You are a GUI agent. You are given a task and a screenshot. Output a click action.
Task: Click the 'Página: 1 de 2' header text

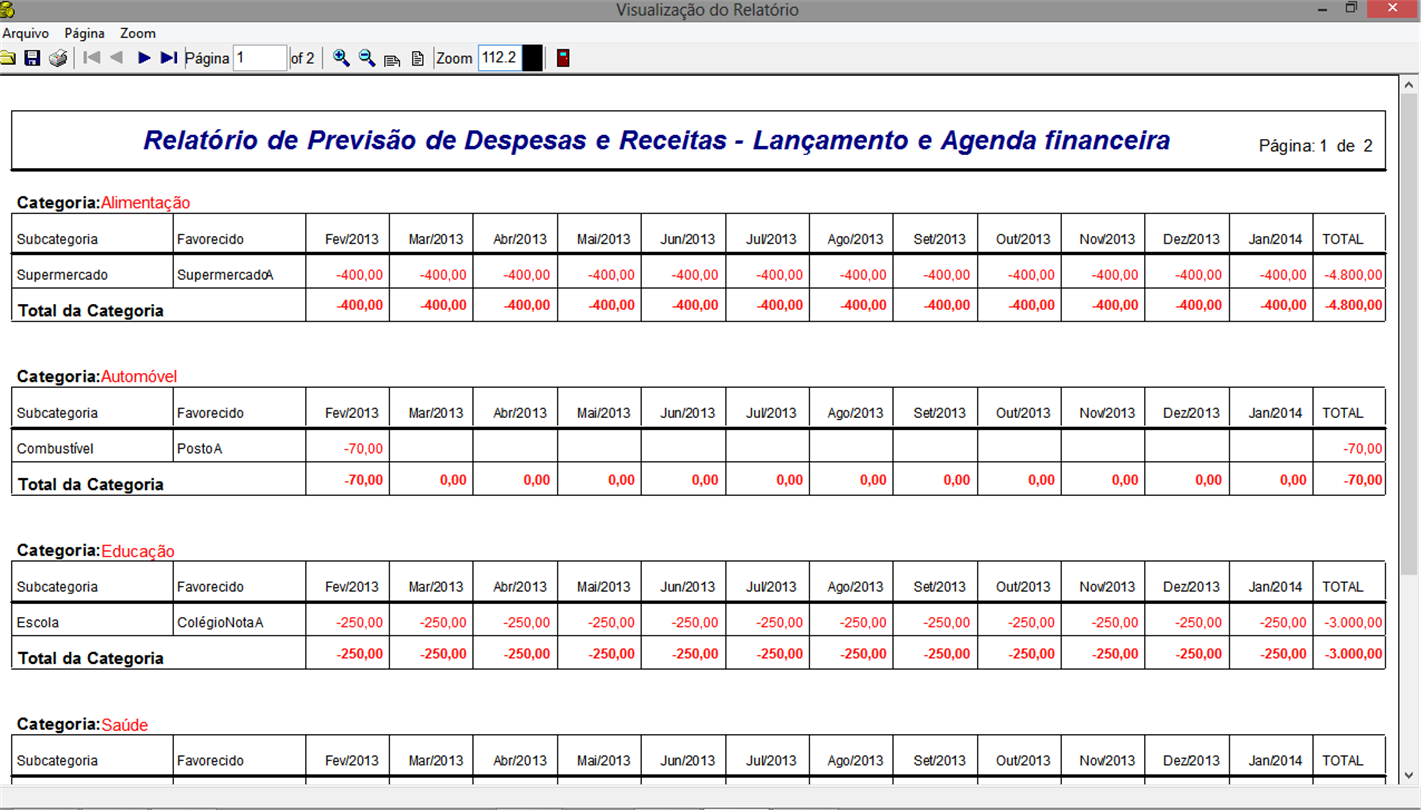(1316, 146)
